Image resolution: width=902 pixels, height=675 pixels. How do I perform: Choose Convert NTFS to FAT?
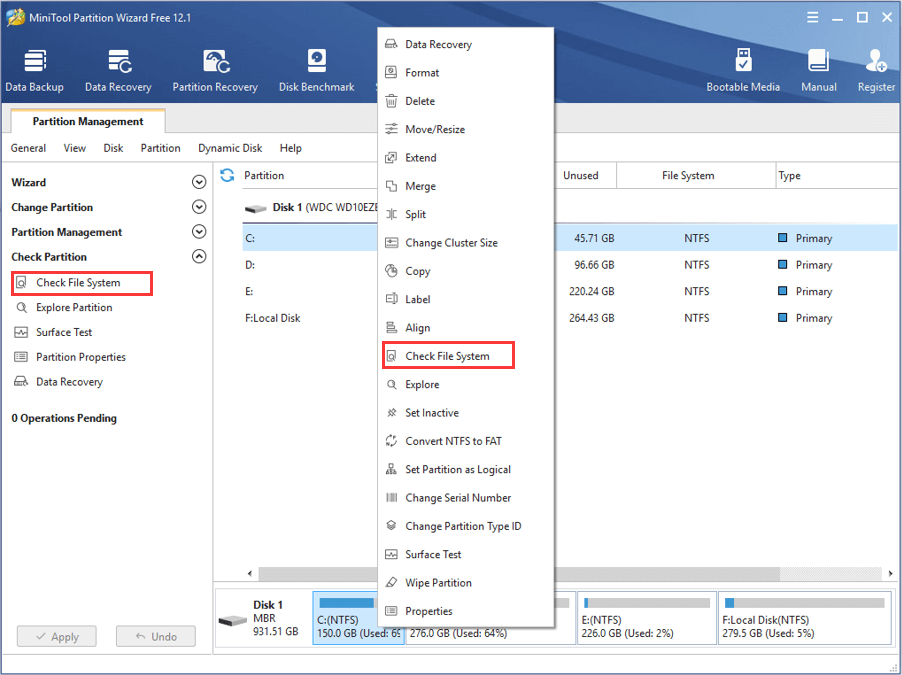point(465,441)
